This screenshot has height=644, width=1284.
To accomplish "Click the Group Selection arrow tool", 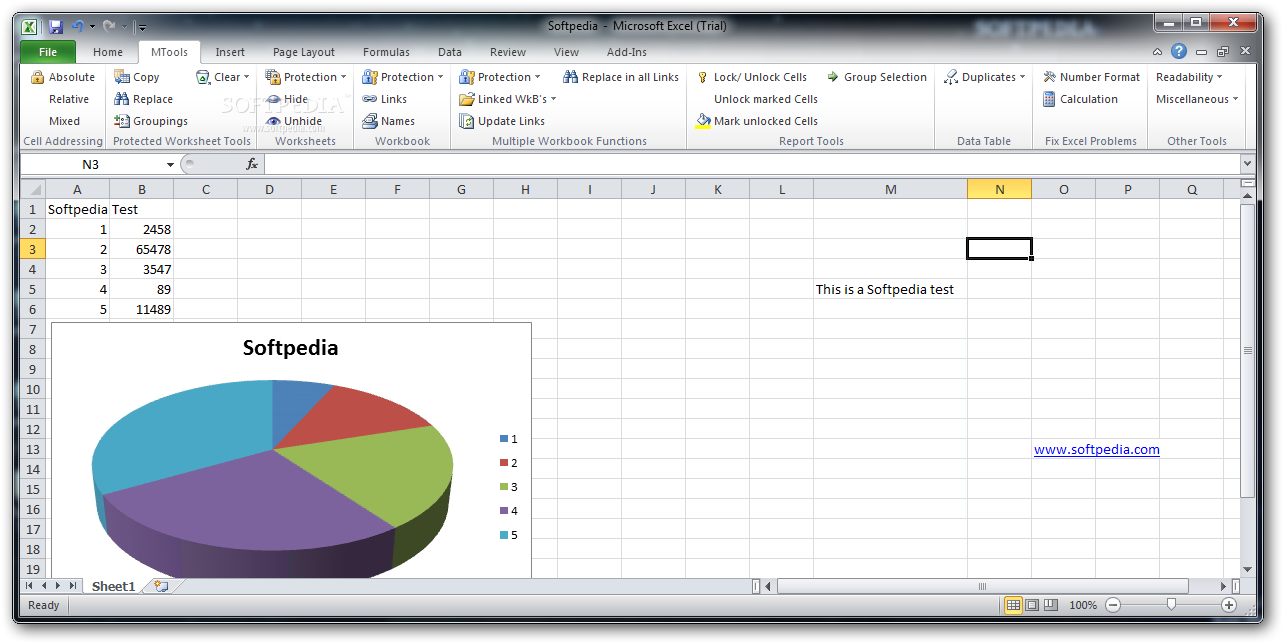I will (x=876, y=77).
